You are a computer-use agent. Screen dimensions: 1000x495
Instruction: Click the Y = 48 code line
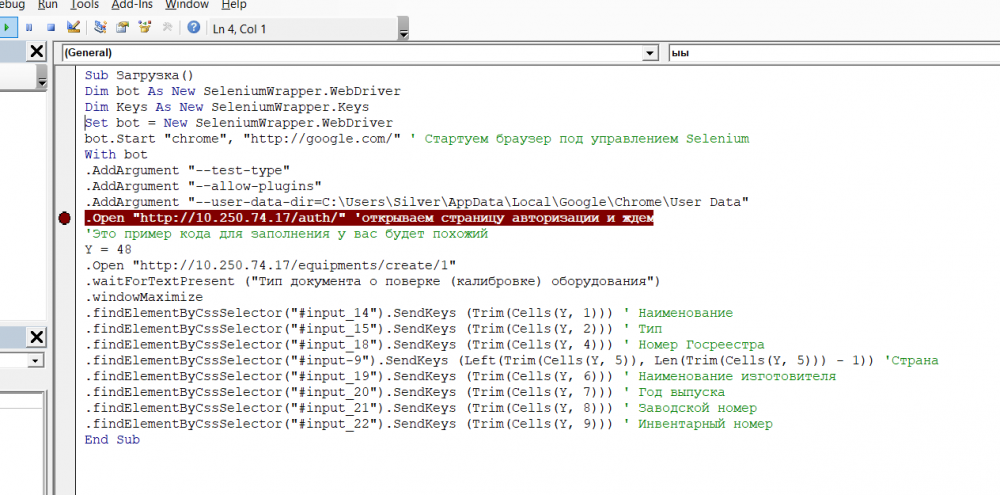[108, 250]
